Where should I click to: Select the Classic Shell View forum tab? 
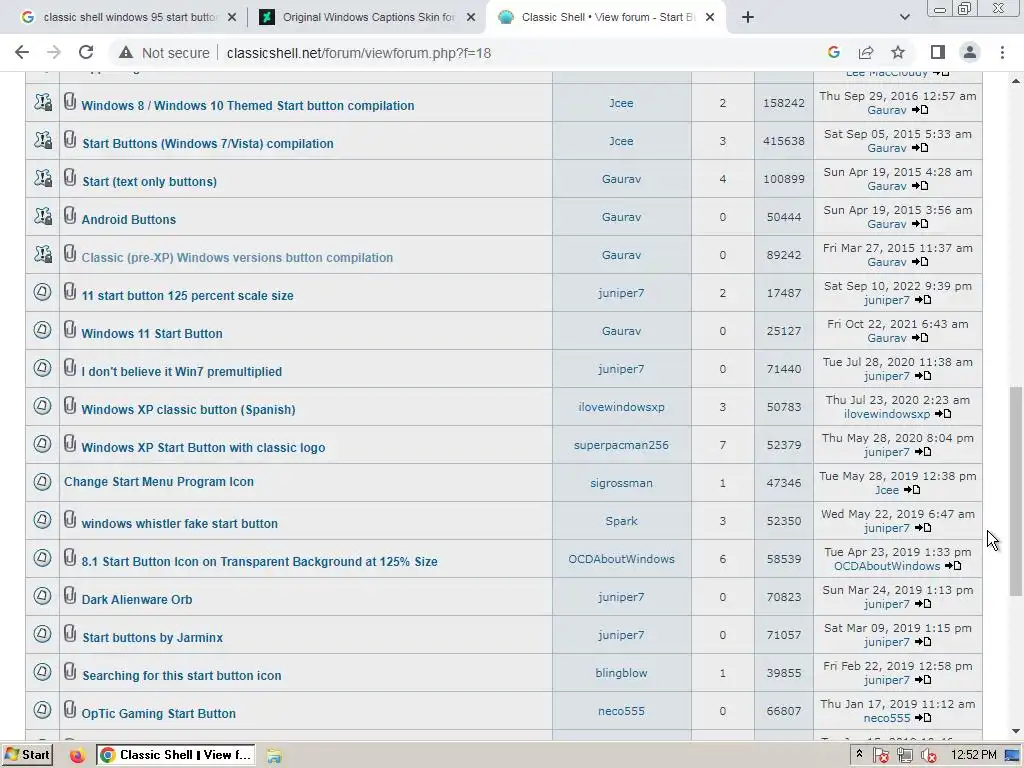tap(607, 17)
